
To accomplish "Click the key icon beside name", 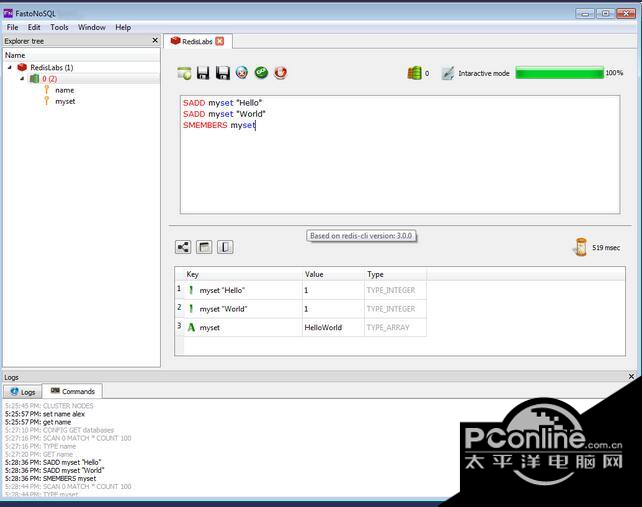I will coord(47,90).
